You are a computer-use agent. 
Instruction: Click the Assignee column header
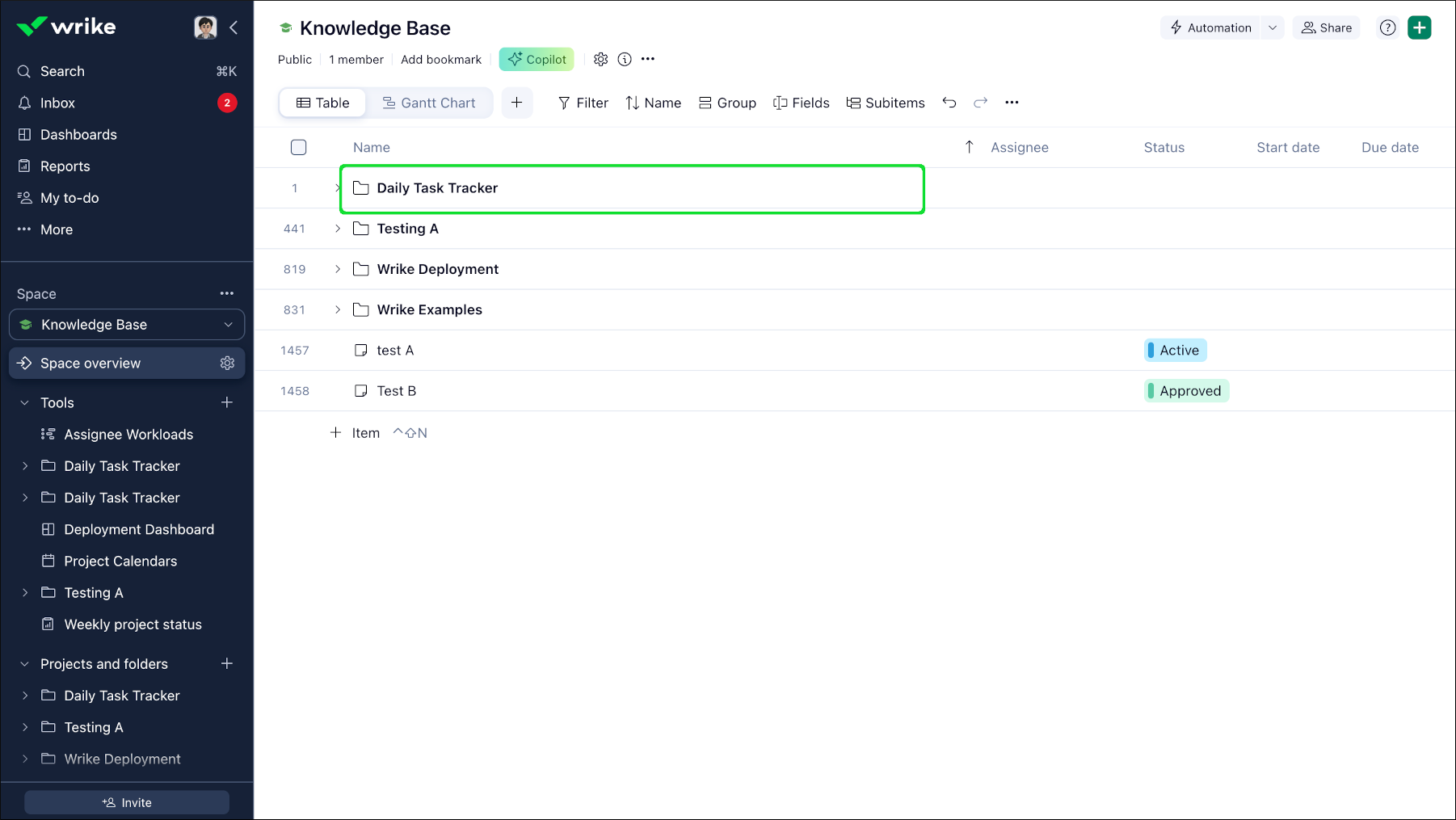[x=1020, y=147]
